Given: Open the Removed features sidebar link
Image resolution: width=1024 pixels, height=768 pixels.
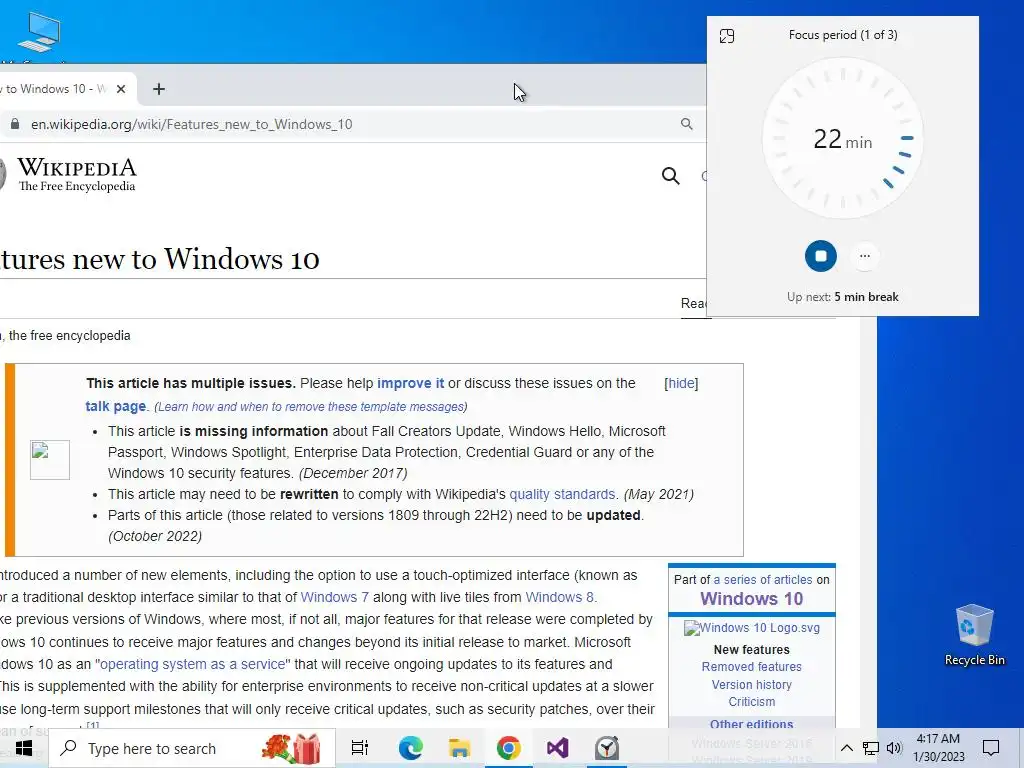Looking at the screenshot, I should pos(752,667).
